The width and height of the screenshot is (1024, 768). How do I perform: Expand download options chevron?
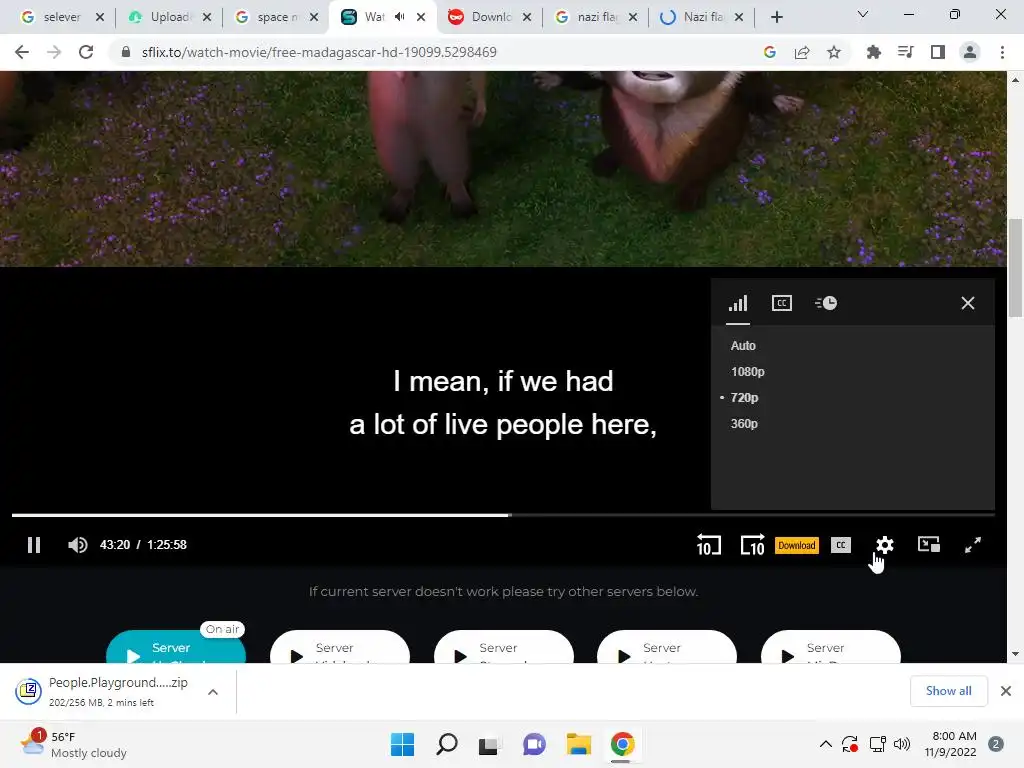[x=213, y=692]
